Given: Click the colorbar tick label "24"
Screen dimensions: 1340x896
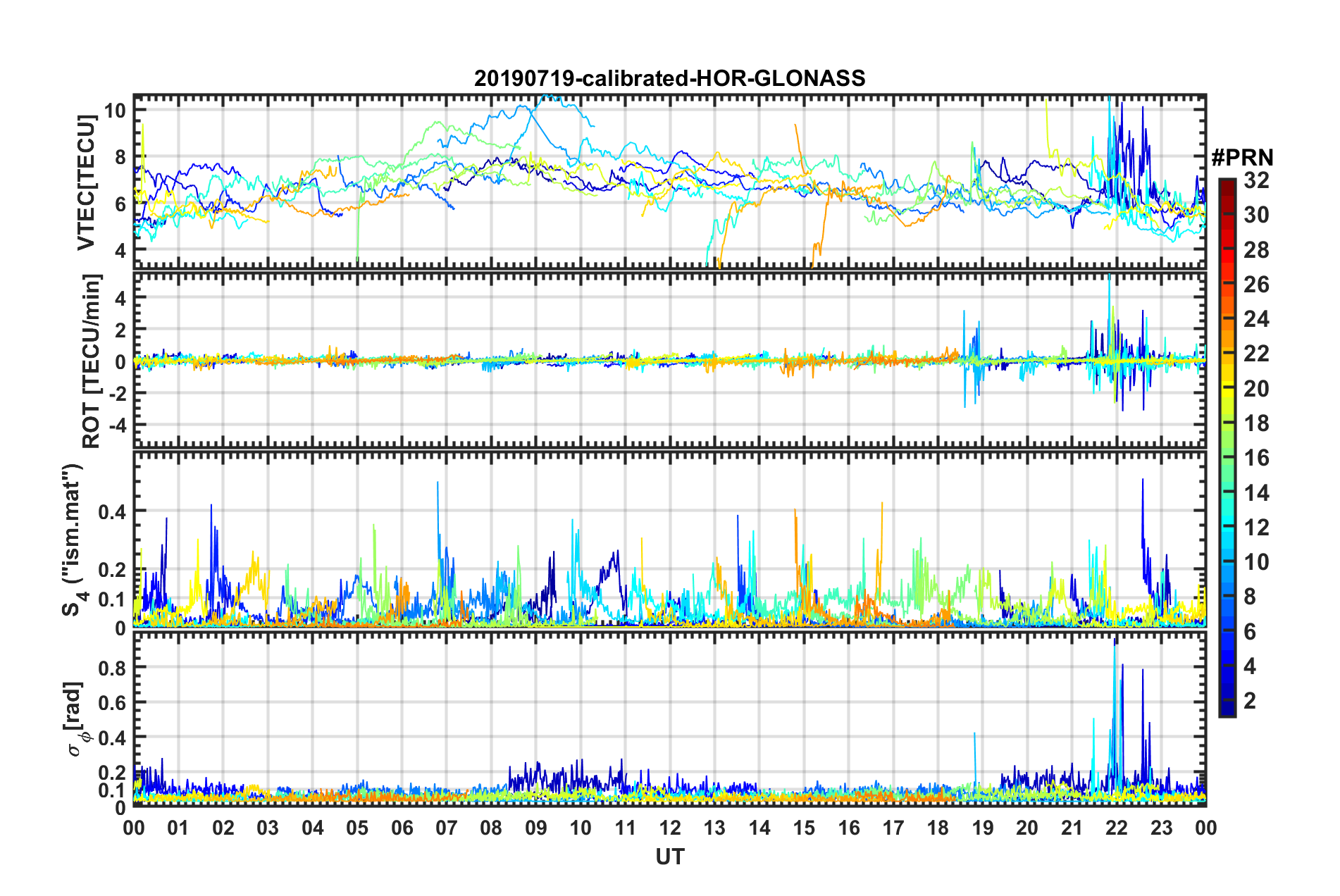Looking at the screenshot, I should pyautogui.click(x=1256, y=319).
